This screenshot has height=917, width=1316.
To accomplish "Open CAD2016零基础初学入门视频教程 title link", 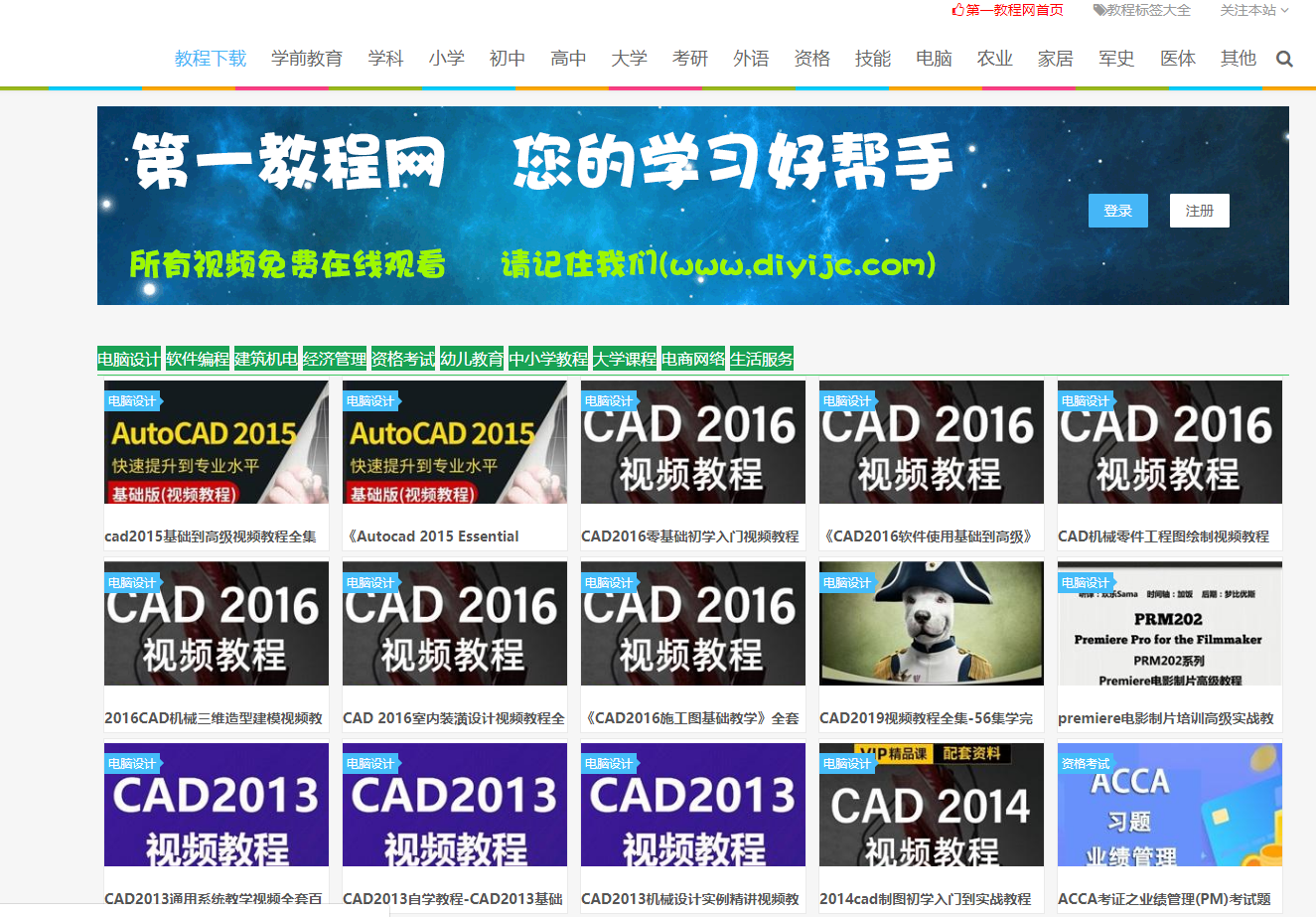I will 690,536.
